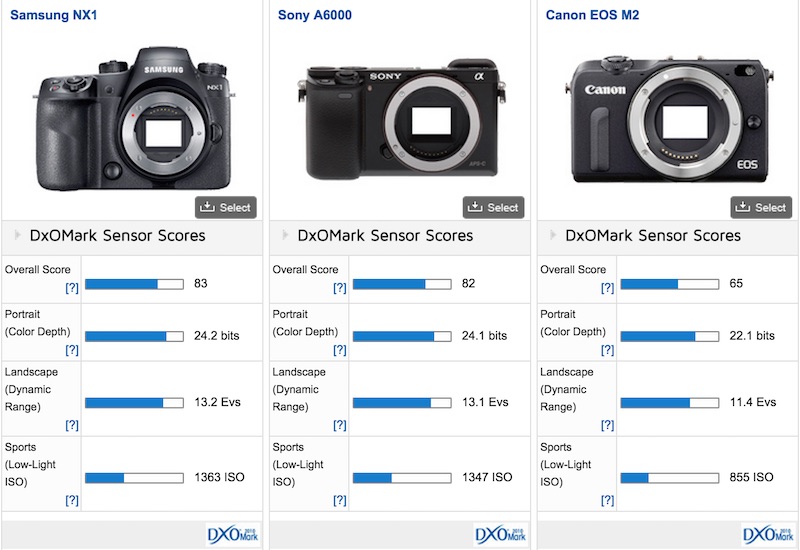Open Portrait Color Depth help for Samsung NX1
The width and height of the screenshot is (800, 550).
pyautogui.click(x=72, y=350)
